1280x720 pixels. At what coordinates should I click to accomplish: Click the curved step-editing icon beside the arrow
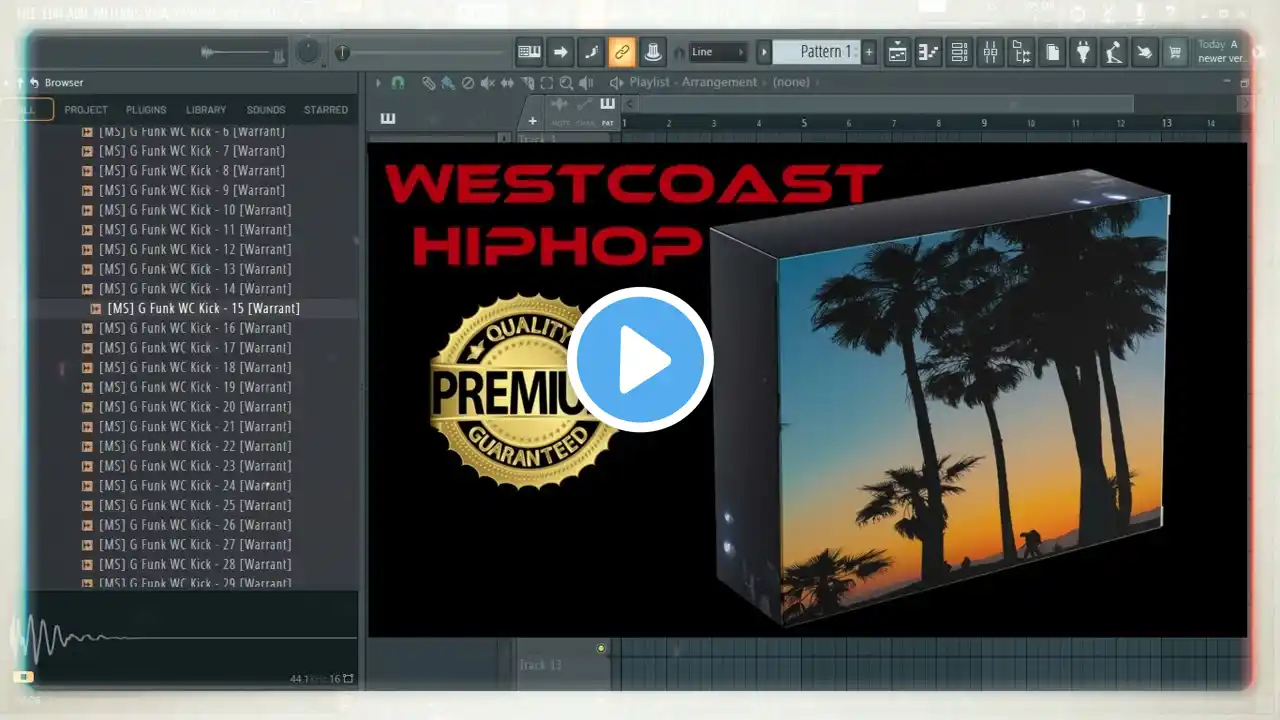click(591, 52)
